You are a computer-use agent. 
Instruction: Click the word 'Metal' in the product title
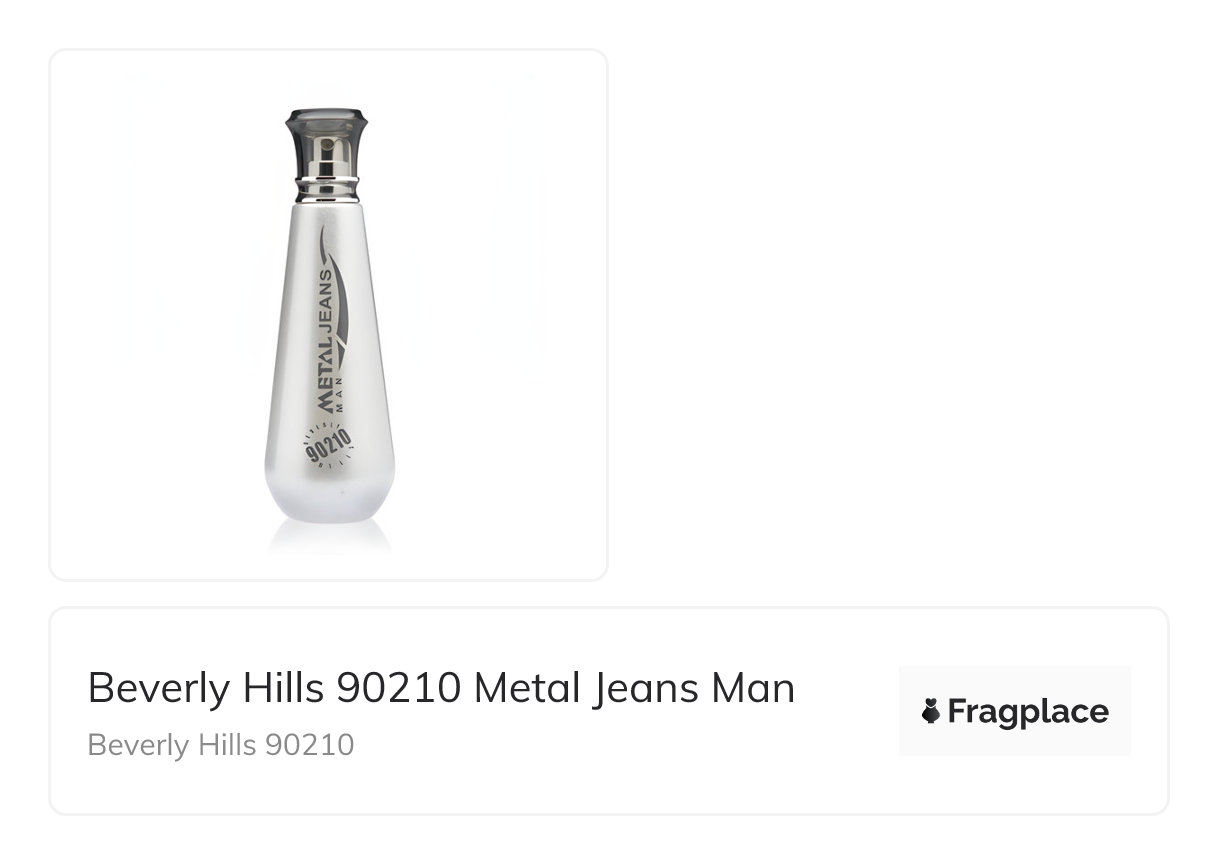(519, 688)
